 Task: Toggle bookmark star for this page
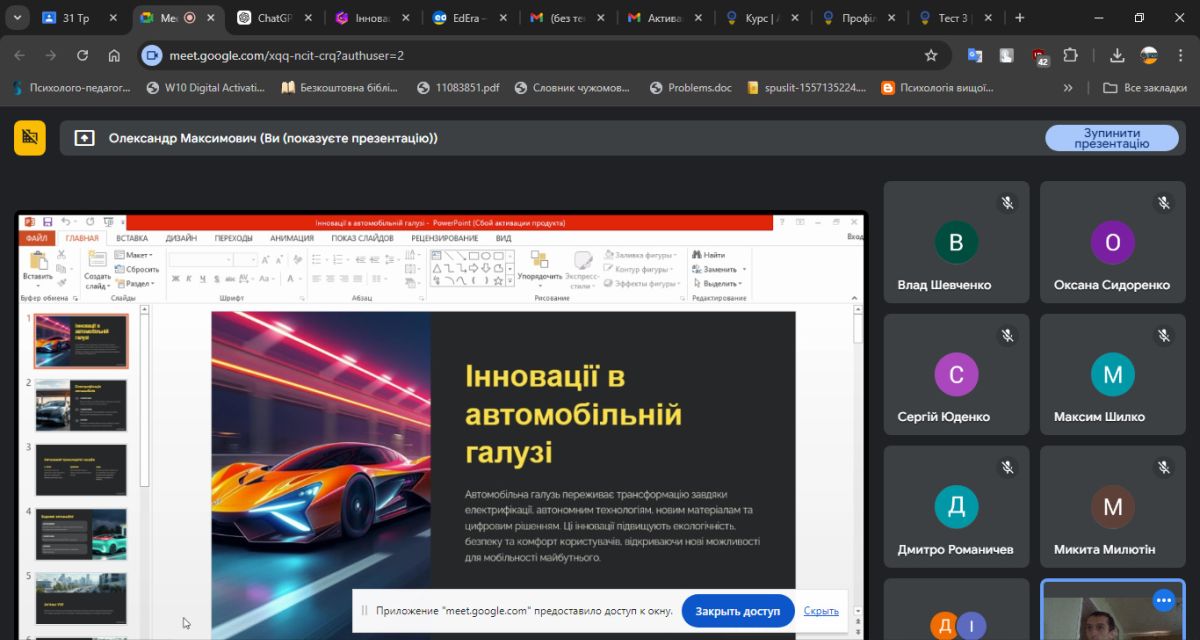tap(931, 56)
